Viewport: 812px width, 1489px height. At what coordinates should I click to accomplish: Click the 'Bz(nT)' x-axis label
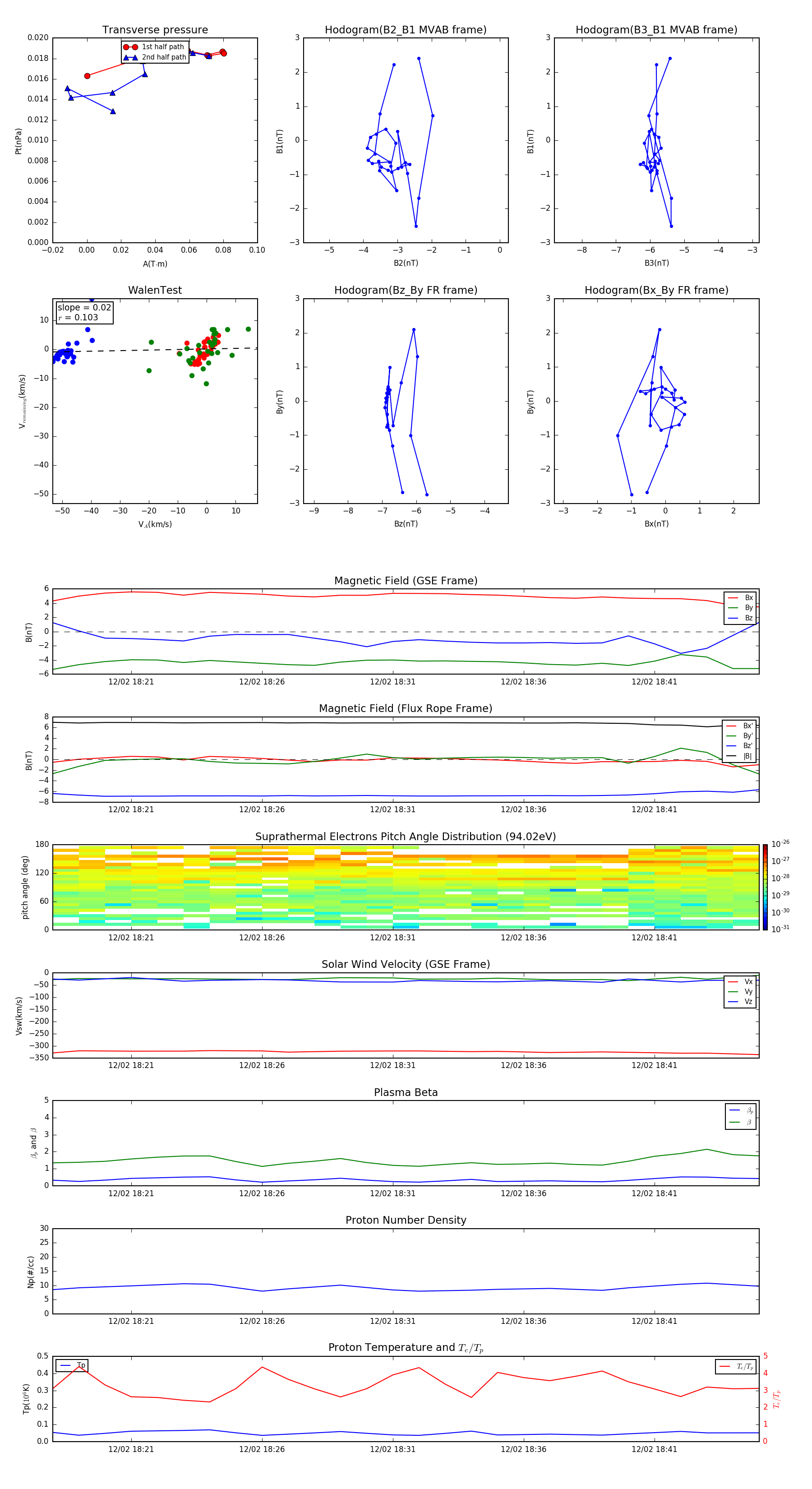[406, 524]
